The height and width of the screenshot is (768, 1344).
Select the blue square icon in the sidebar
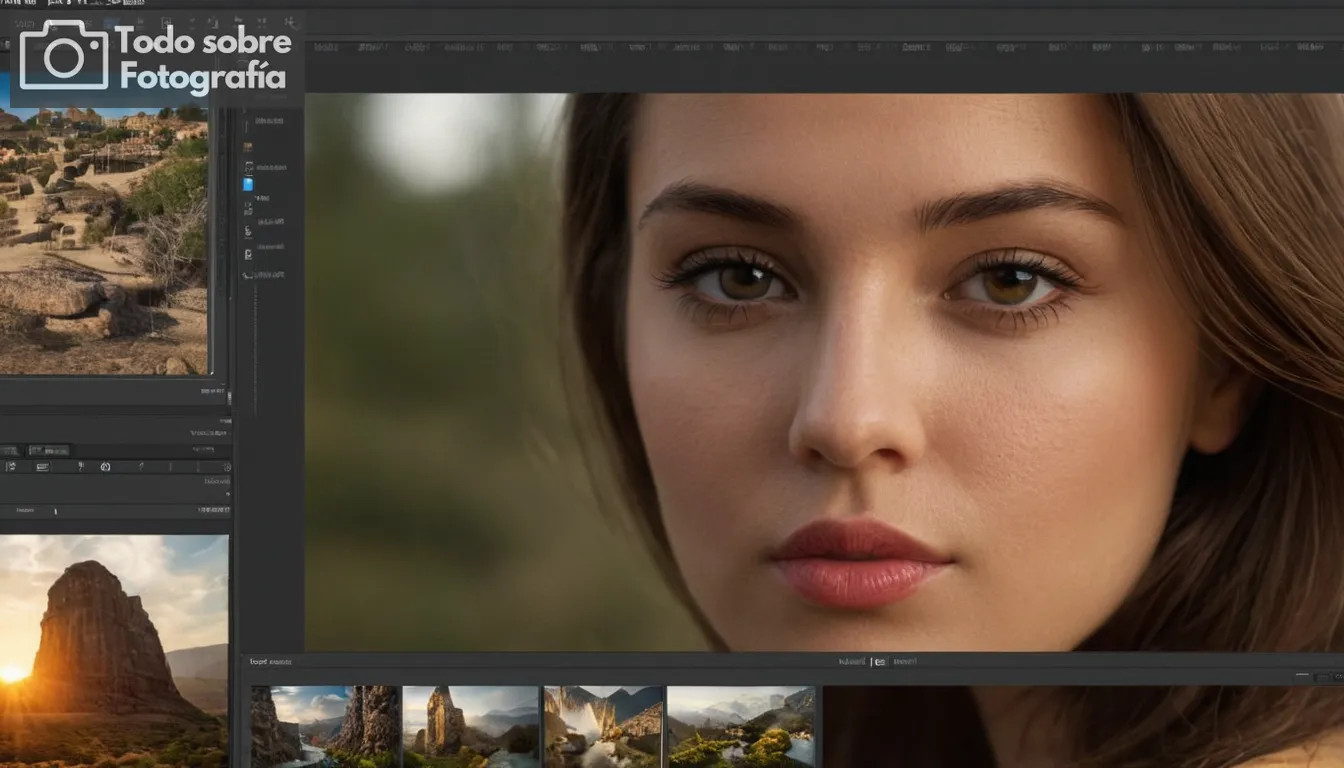point(248,184)
